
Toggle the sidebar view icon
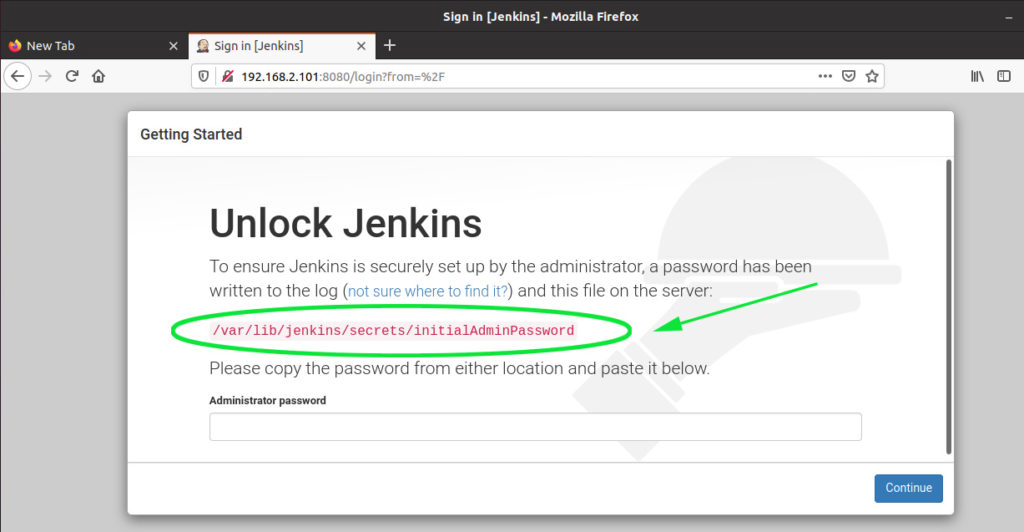pos(1004,76)
